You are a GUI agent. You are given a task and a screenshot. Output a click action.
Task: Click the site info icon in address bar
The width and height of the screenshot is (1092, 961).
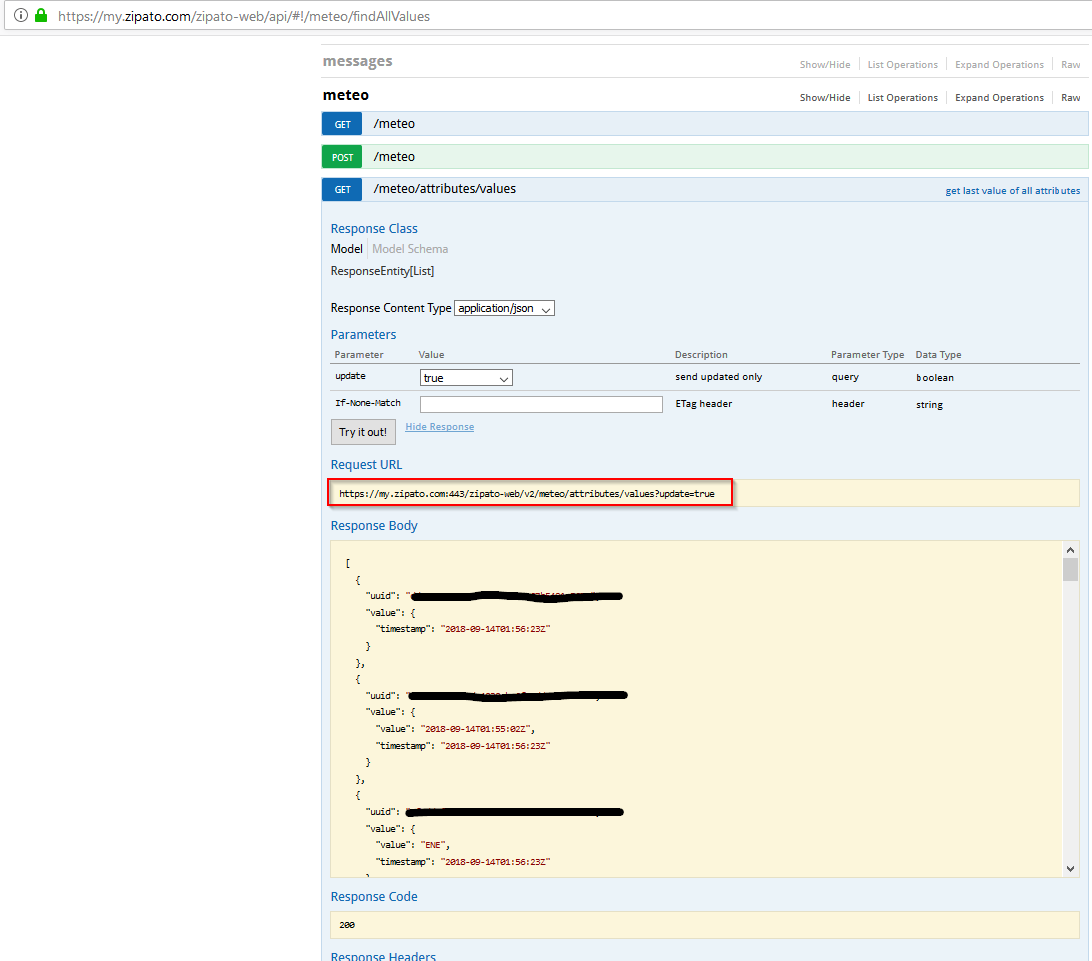[20, 16]
